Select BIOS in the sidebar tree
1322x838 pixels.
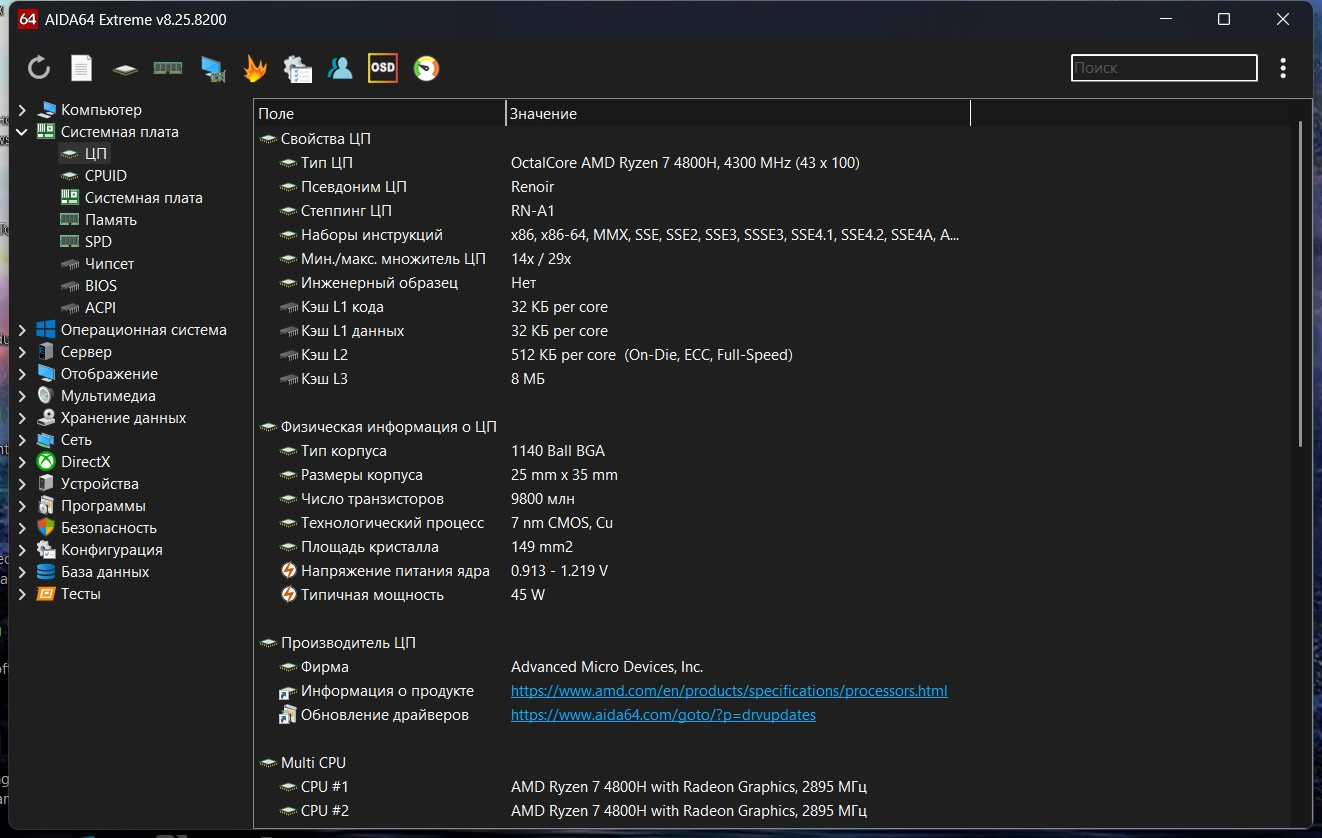click(100, 286)
